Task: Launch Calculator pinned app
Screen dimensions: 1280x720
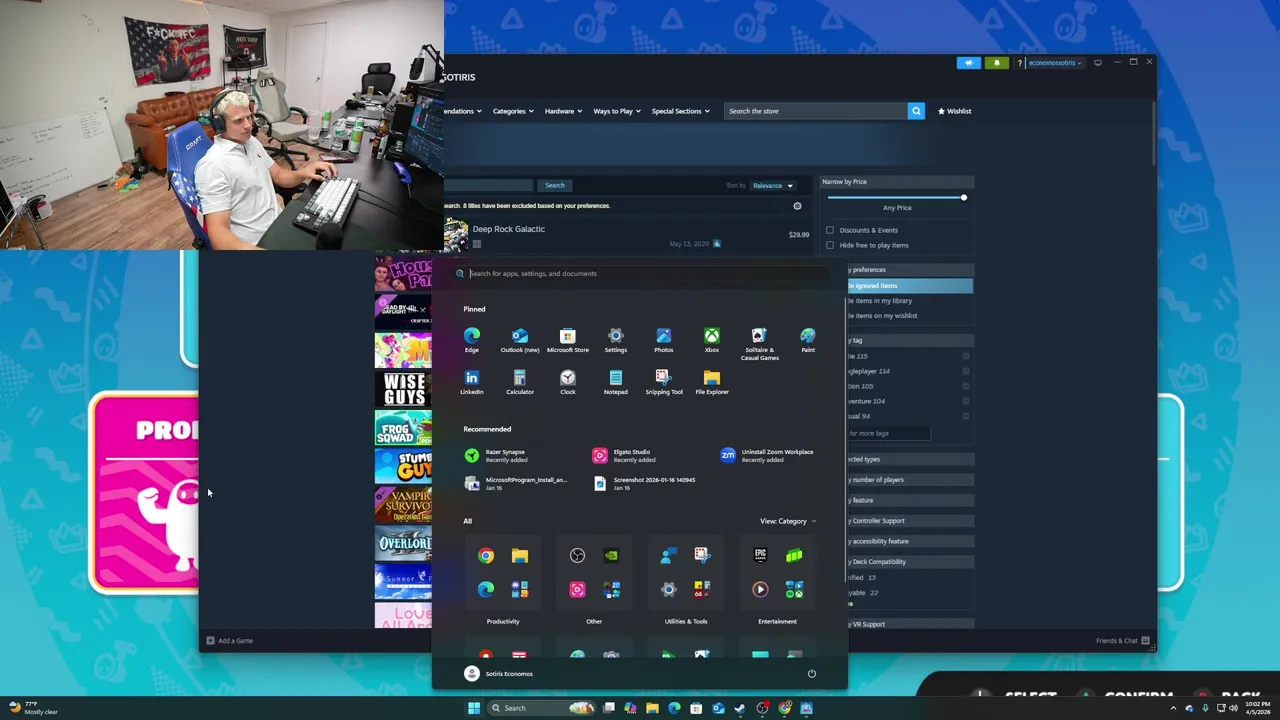Action: 519,382
